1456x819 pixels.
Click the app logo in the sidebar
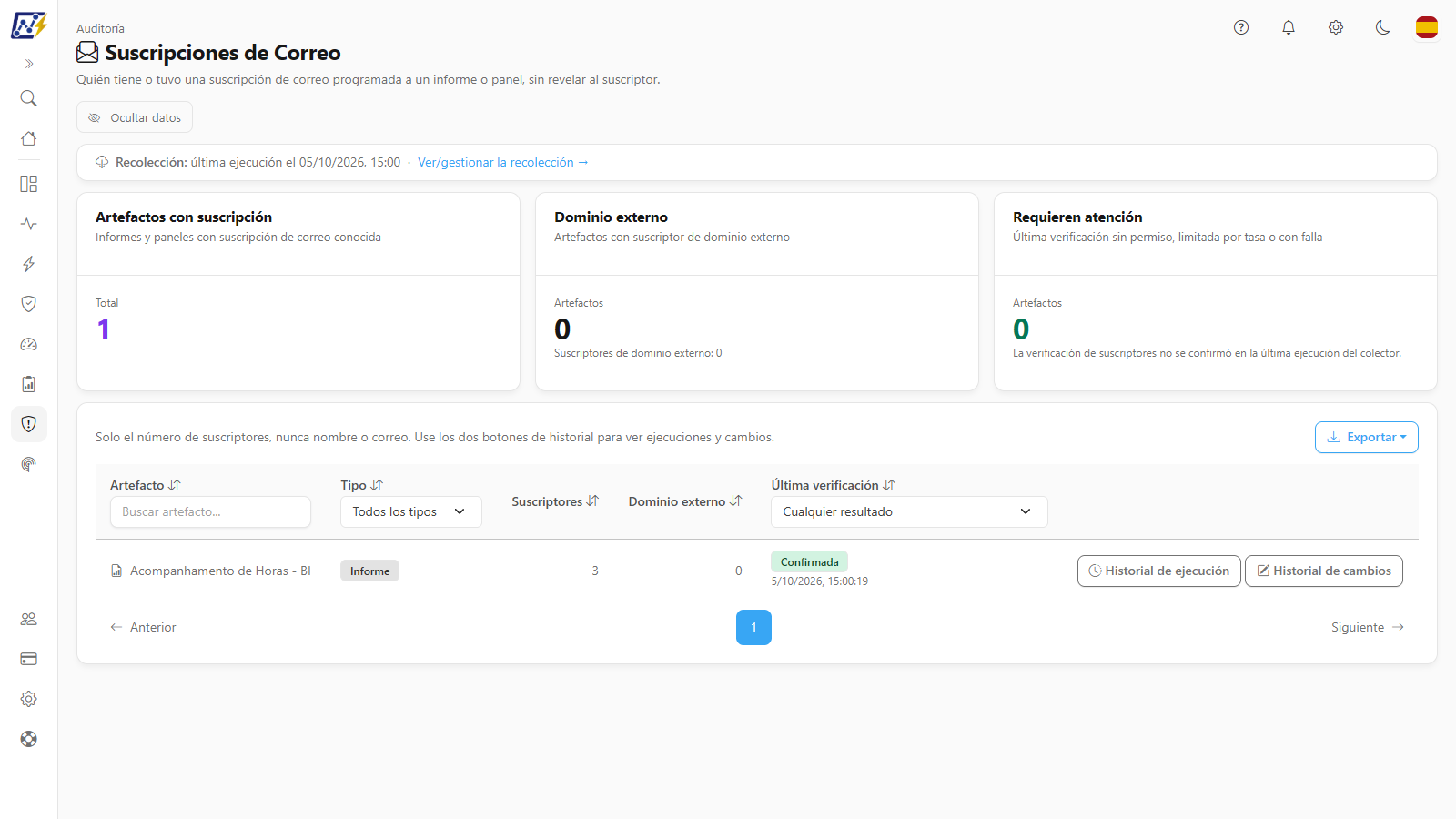(29, 25)
